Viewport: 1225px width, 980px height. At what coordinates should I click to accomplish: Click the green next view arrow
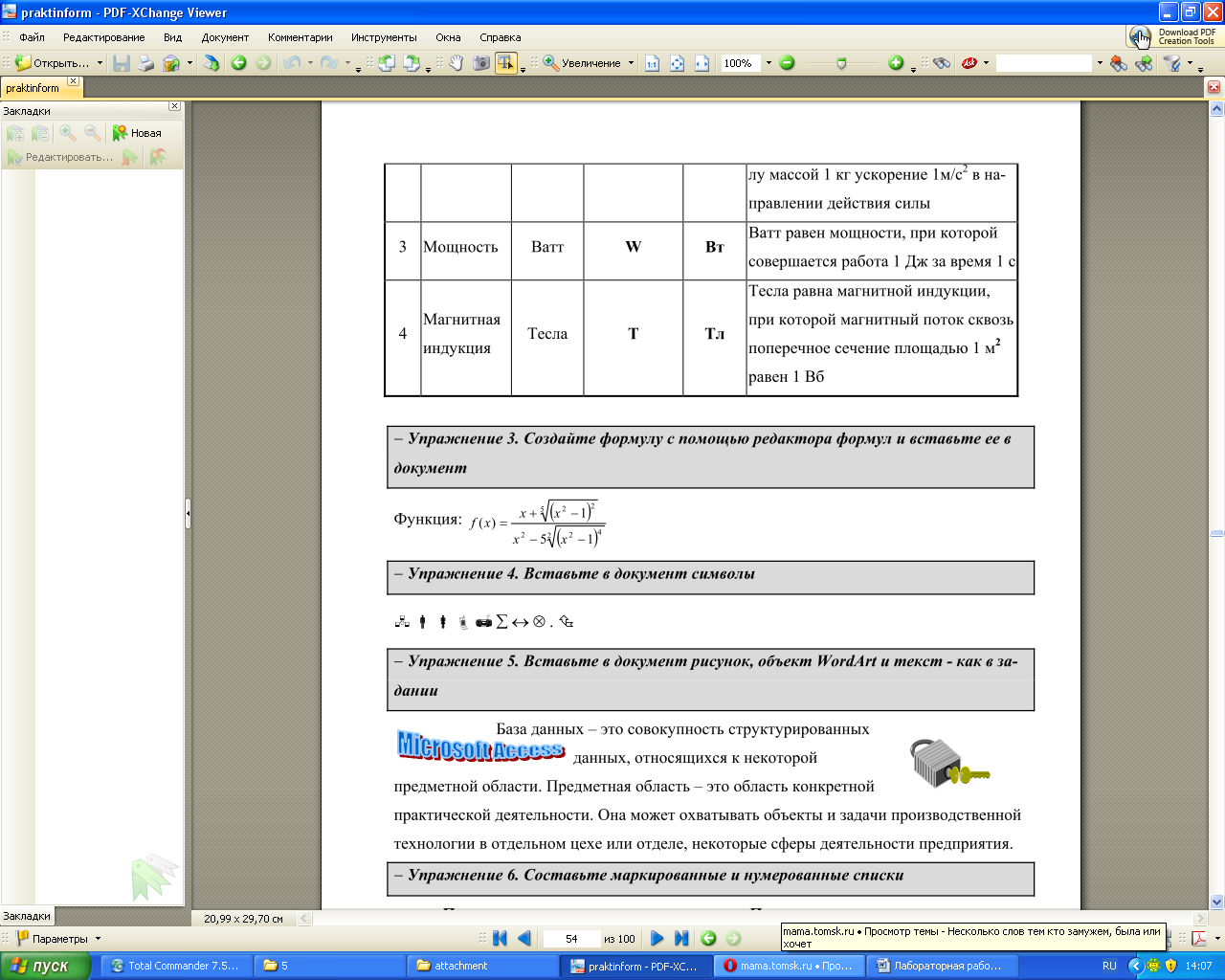pyautogui.click(x=263, y=63)
